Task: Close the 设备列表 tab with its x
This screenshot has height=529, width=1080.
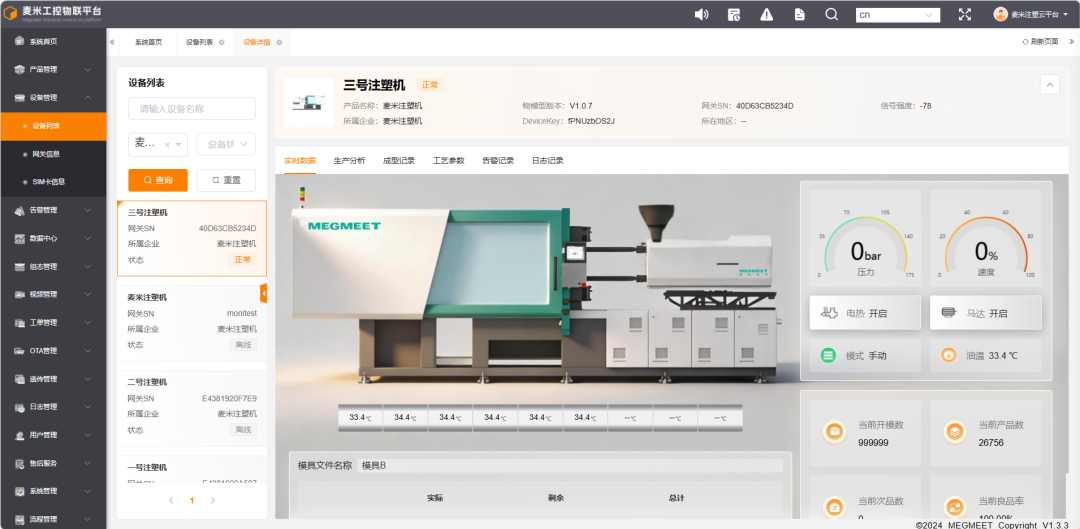Action: coord(221,42)
